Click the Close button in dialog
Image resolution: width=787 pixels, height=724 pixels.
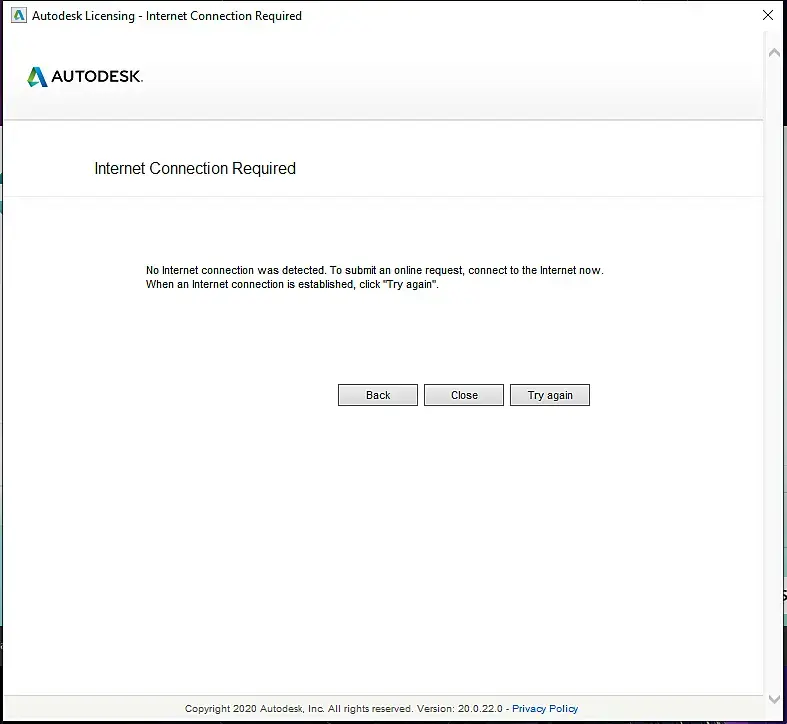click(x=464, y=395)
